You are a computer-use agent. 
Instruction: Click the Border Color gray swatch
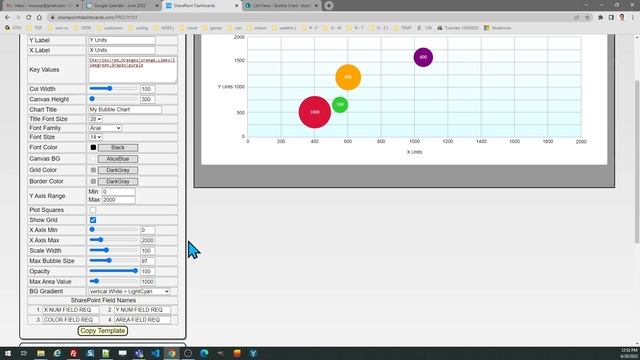[x=93, y=181]
